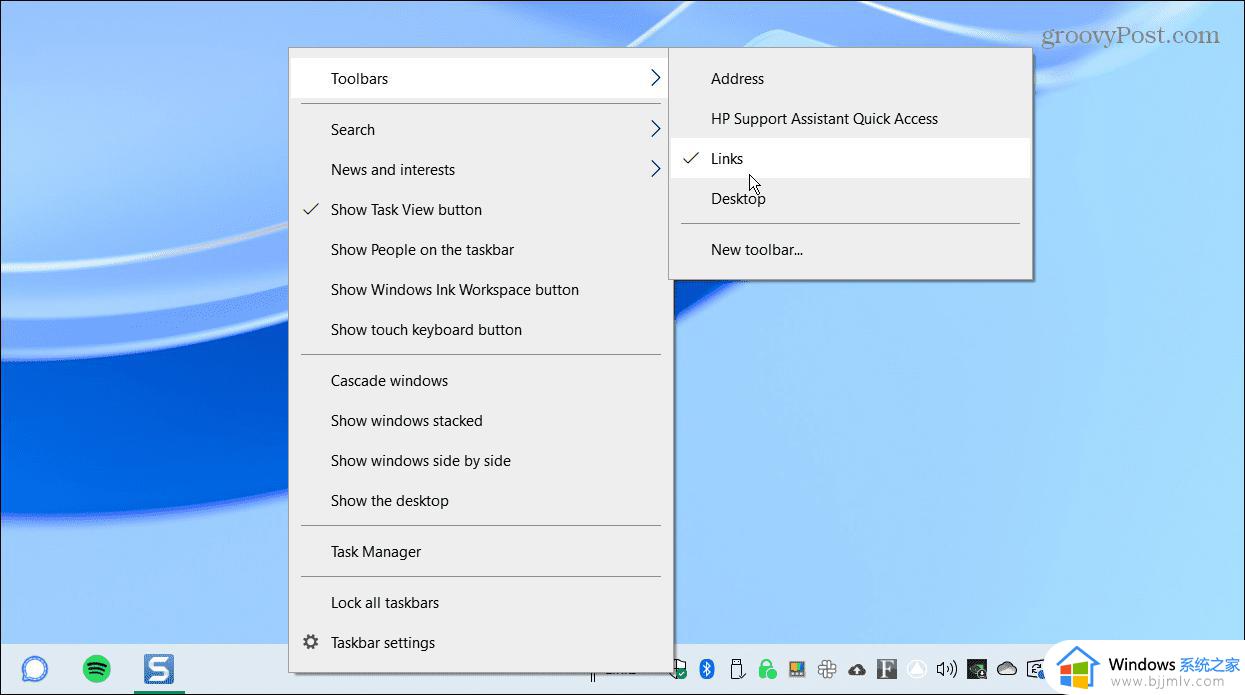
Task: Expand the Search submenu
Action: 481,130
